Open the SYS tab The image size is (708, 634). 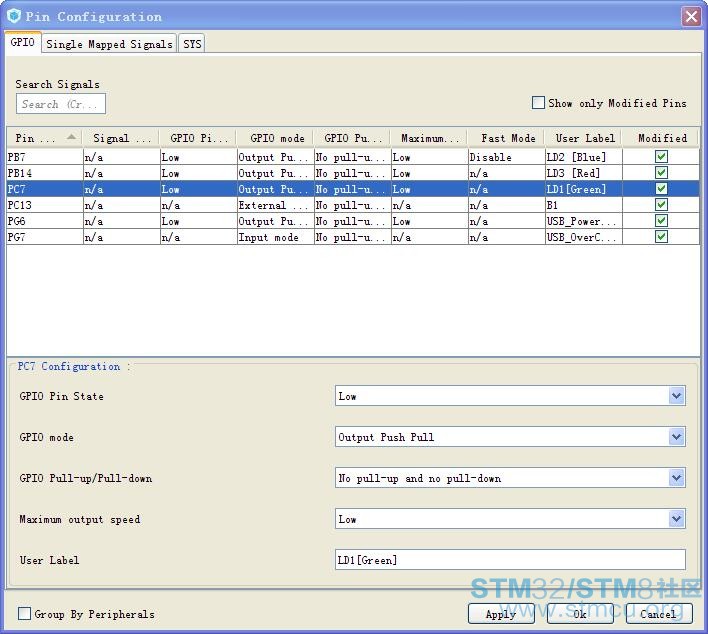click(x=192, y=44)
